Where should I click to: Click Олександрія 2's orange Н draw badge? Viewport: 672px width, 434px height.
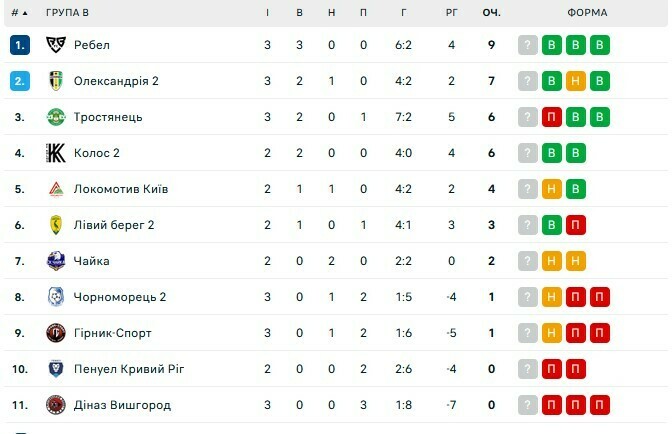coord(575,81)
